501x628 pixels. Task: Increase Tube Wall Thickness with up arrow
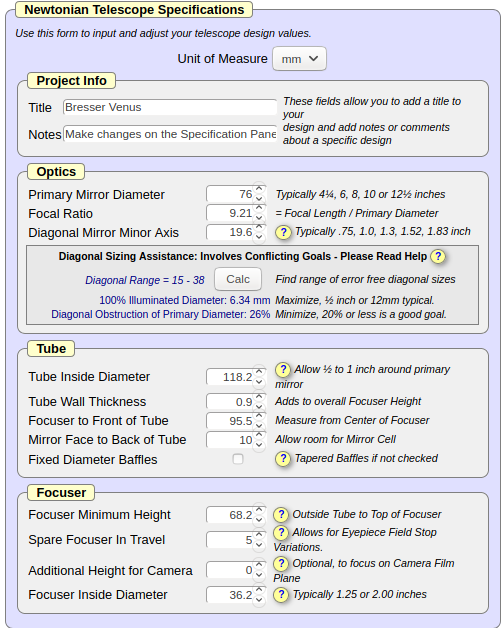click(259, 396)
